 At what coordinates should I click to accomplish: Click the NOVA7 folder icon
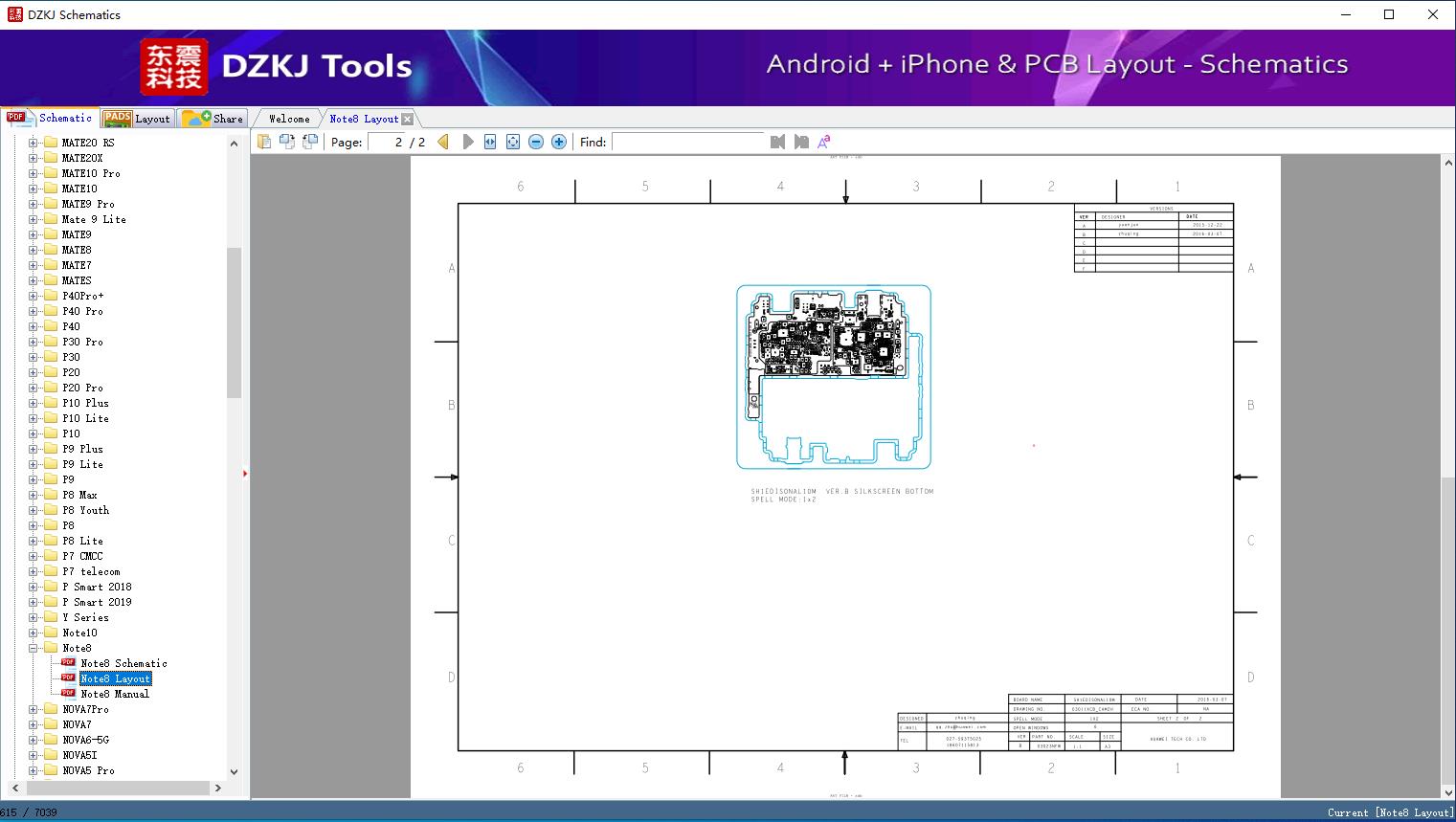pos(51,724)
